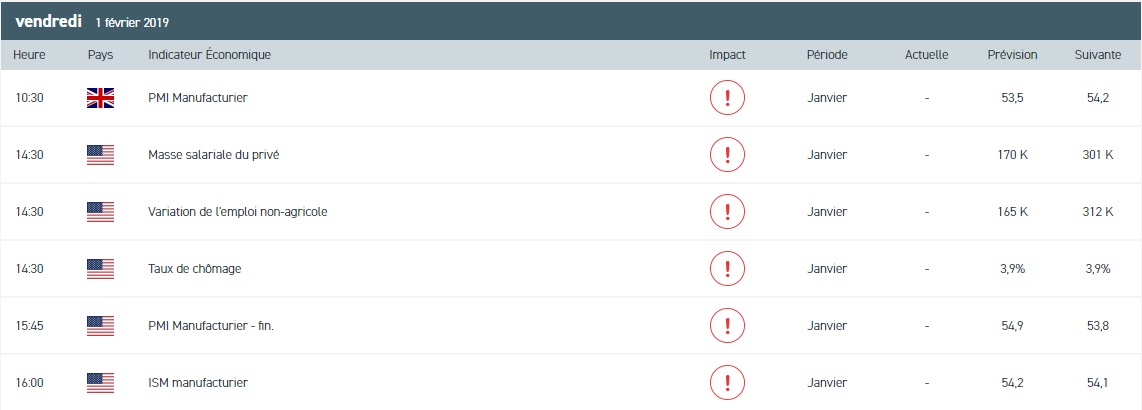Click the high impact icon for PMI Manufacturier 10:30

pos(727,98)
